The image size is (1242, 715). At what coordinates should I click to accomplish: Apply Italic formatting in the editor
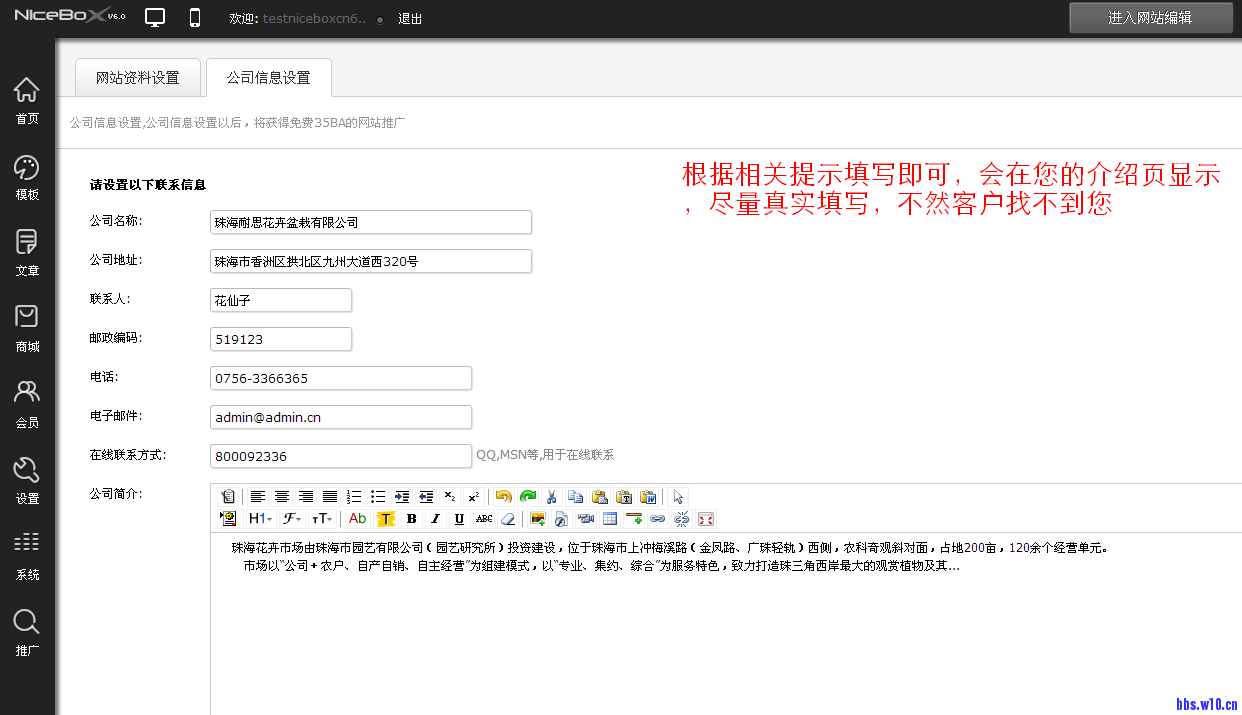coord(434,519)
